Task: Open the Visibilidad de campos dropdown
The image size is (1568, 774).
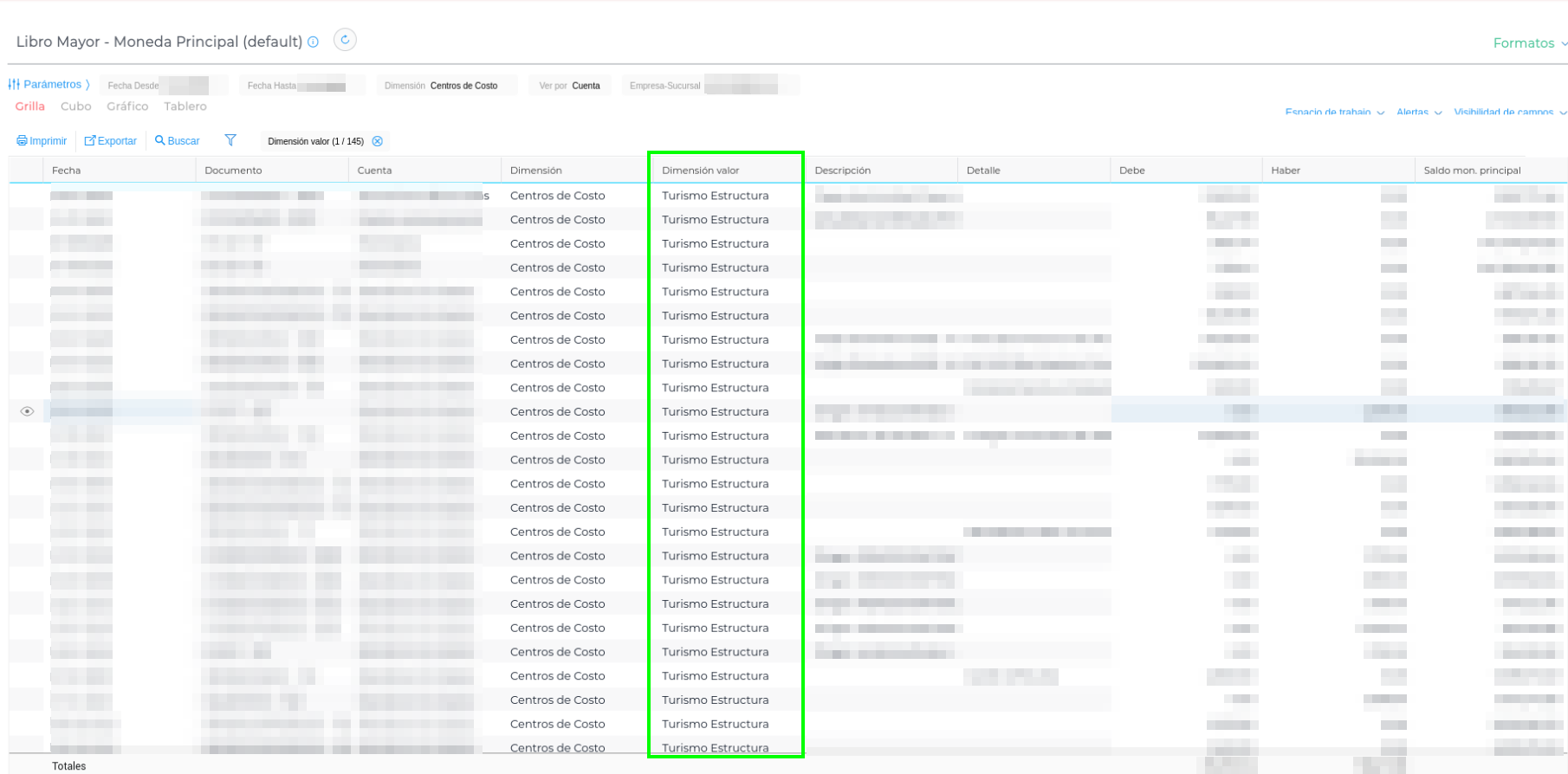Action: pyautogui.click(x=1509, y=113)
